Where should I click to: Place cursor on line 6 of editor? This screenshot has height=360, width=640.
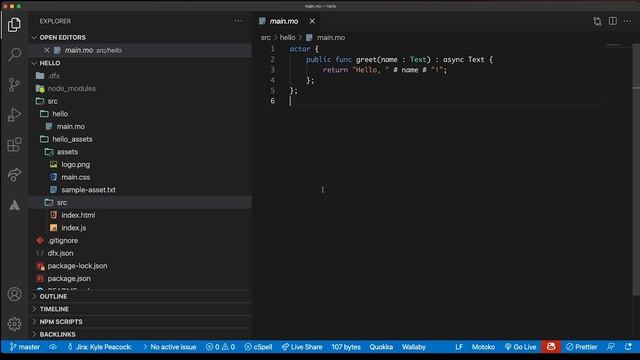pos(445,101)
